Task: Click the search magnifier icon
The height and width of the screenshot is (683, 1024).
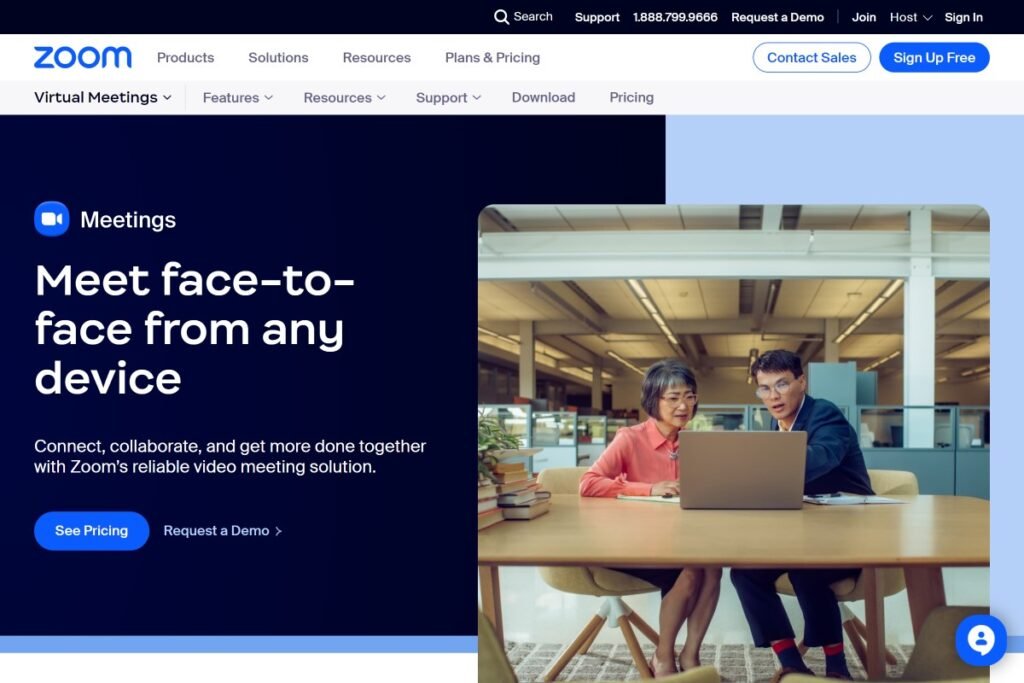Action: [x=500, y=17]
